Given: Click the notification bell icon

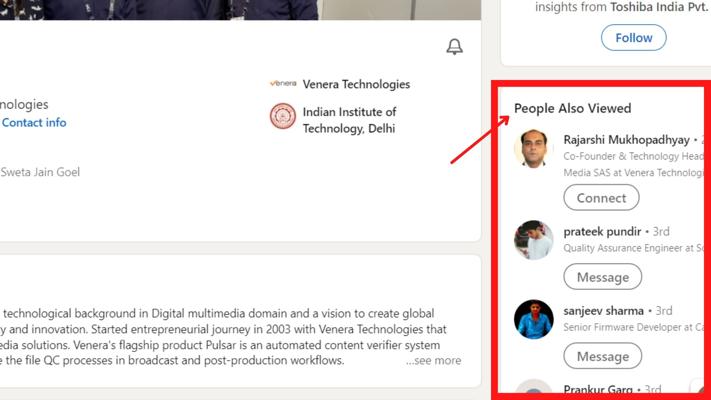Looking at the screenshot, I should pyautogui.click(x=454, y=47).
